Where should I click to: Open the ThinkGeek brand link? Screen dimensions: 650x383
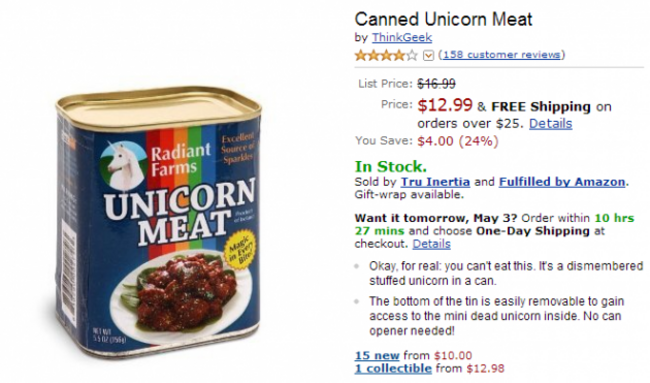(402, 38)
